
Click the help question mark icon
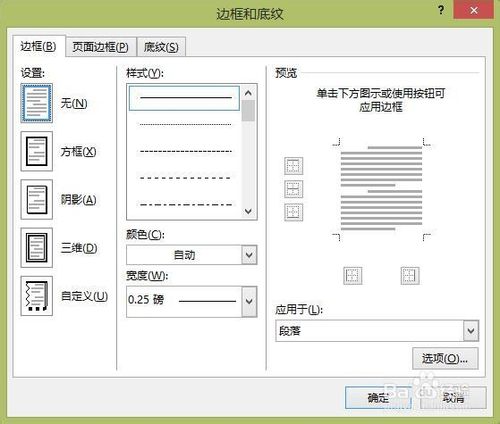click(441, 10)
